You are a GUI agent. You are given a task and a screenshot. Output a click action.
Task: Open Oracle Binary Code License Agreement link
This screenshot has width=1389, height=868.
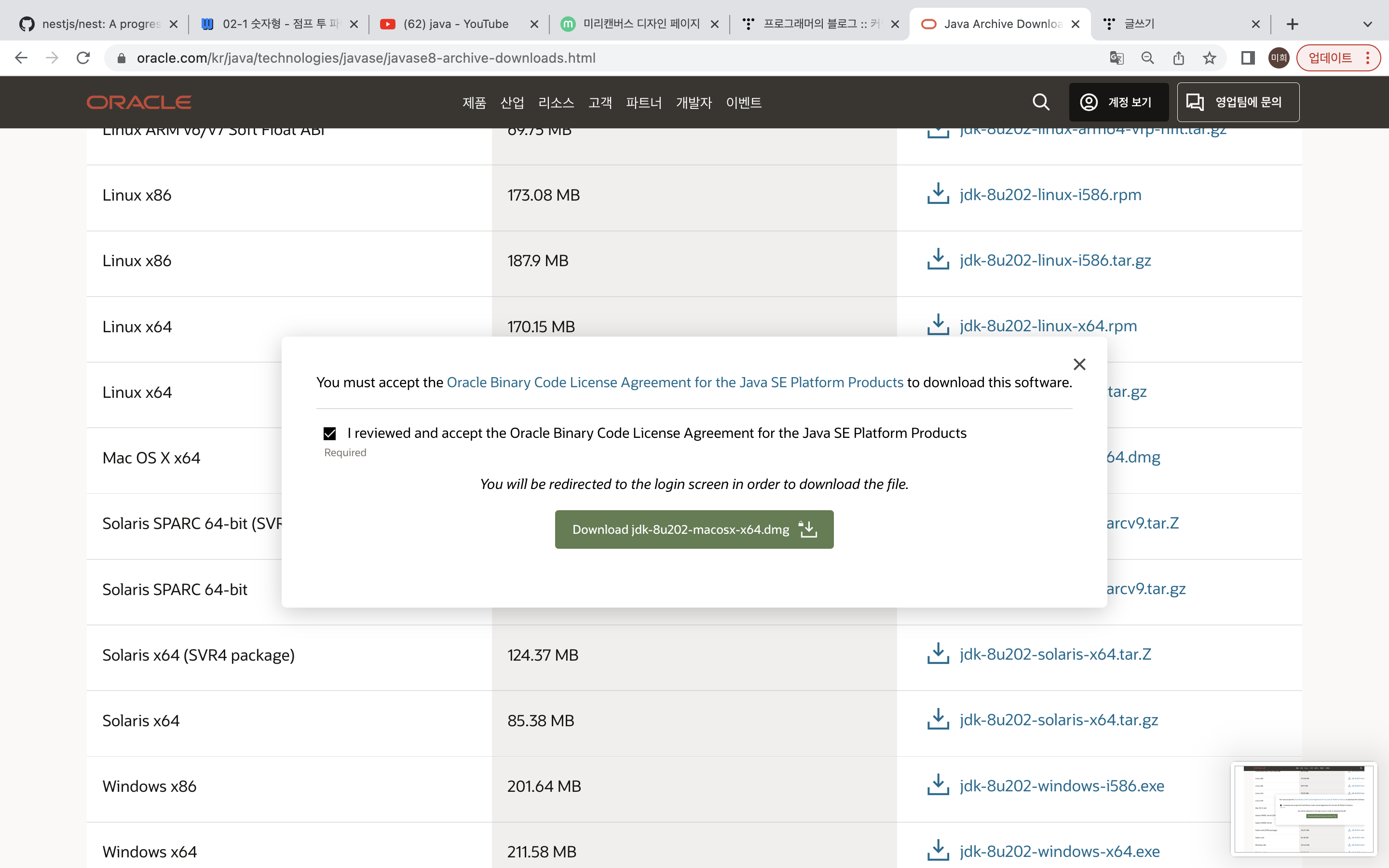[x=675, y=382]
